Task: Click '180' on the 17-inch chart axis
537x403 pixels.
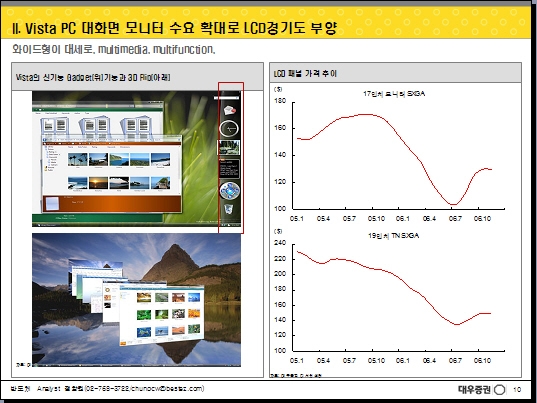Action: (280, 101)
